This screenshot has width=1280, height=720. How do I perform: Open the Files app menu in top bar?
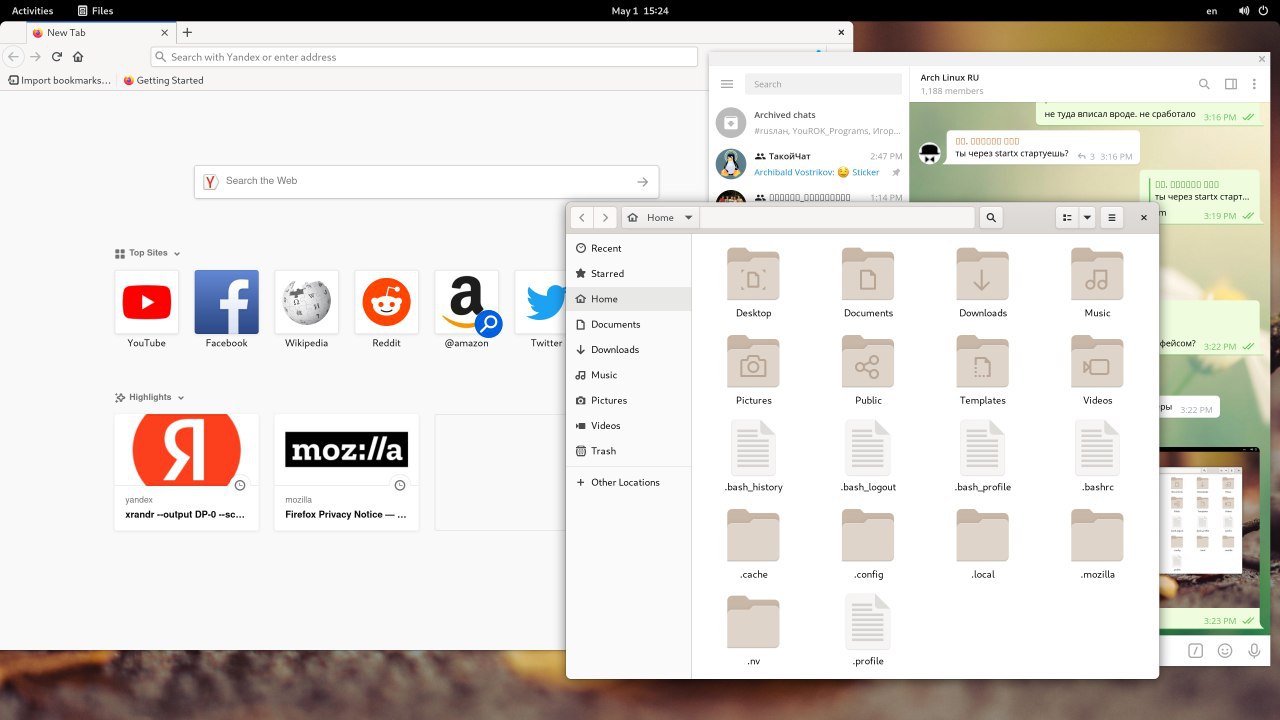(x=96, y=10)
